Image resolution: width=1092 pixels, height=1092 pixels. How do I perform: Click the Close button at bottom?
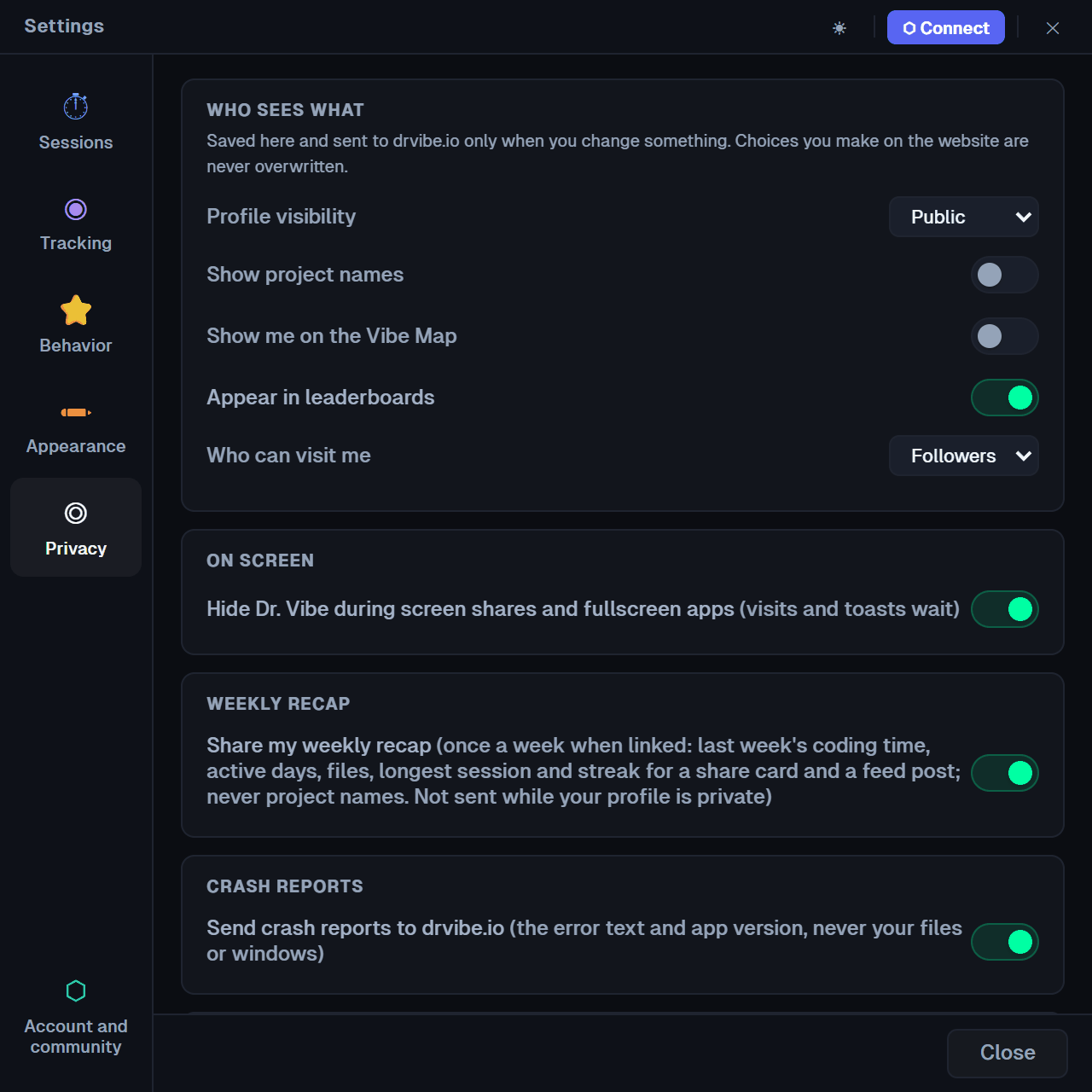click(x=1008, y=1053)
